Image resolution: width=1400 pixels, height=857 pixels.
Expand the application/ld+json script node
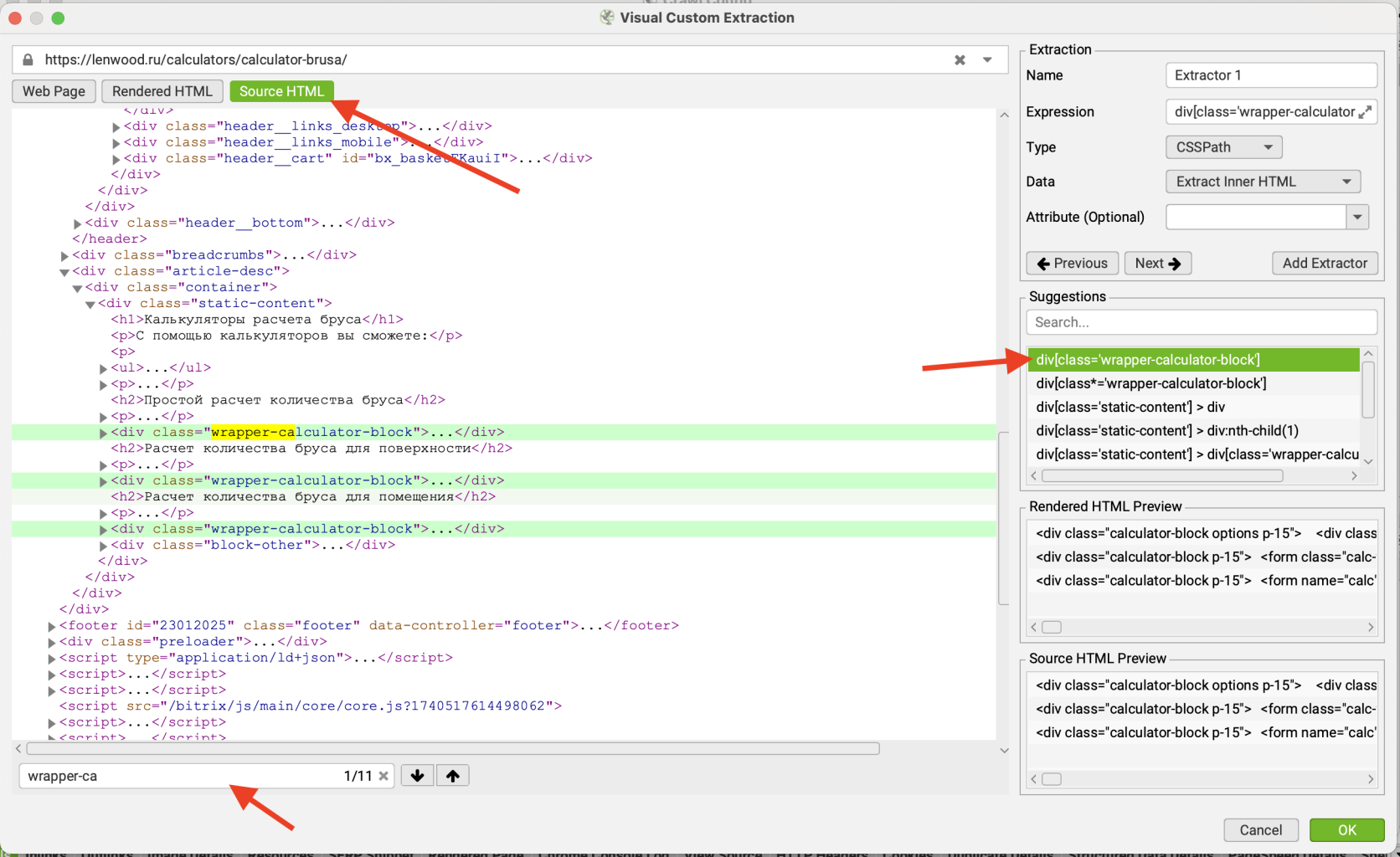coord(52,659)
